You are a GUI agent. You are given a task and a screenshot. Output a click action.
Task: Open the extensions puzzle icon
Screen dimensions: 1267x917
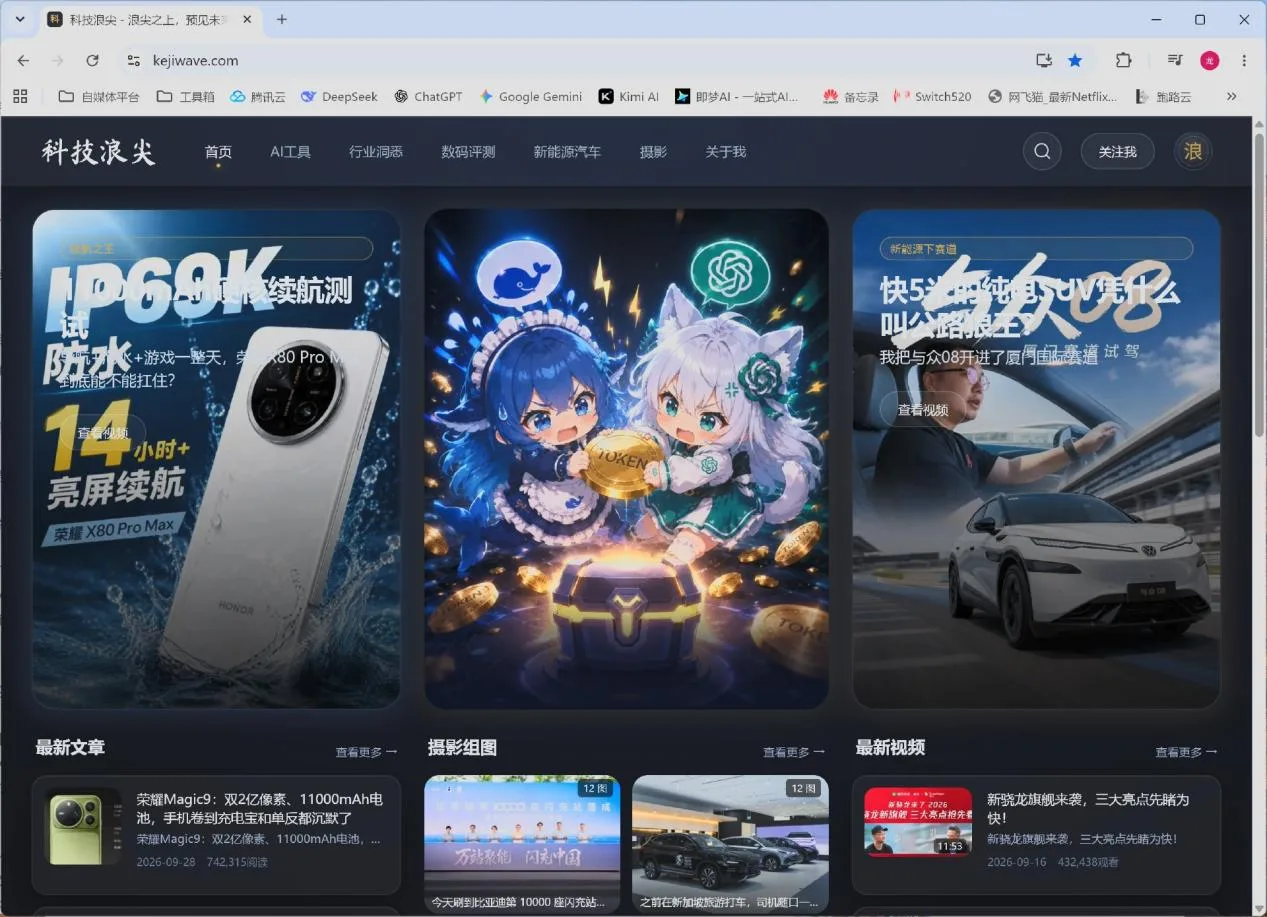1123,60
